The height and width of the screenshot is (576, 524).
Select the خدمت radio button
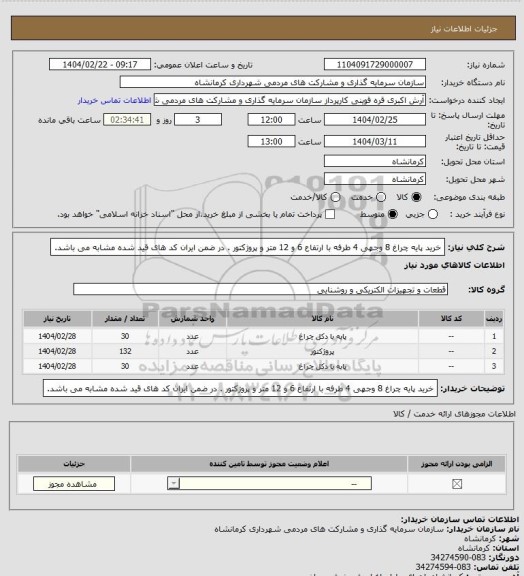tap(381, 197)
